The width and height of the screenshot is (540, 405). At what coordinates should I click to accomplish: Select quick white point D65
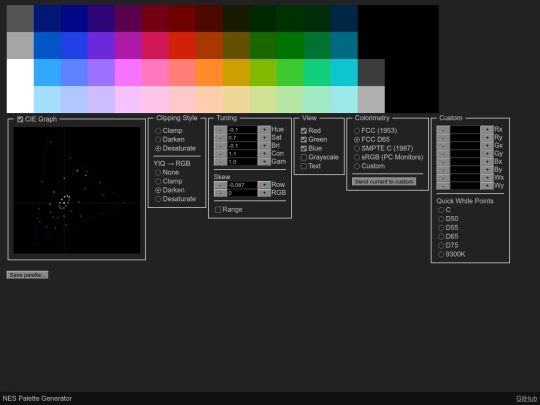[441, 237]
